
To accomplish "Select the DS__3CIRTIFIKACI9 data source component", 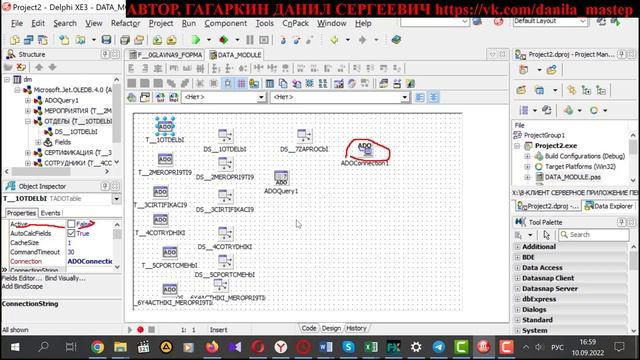I will tap(225, 196).
